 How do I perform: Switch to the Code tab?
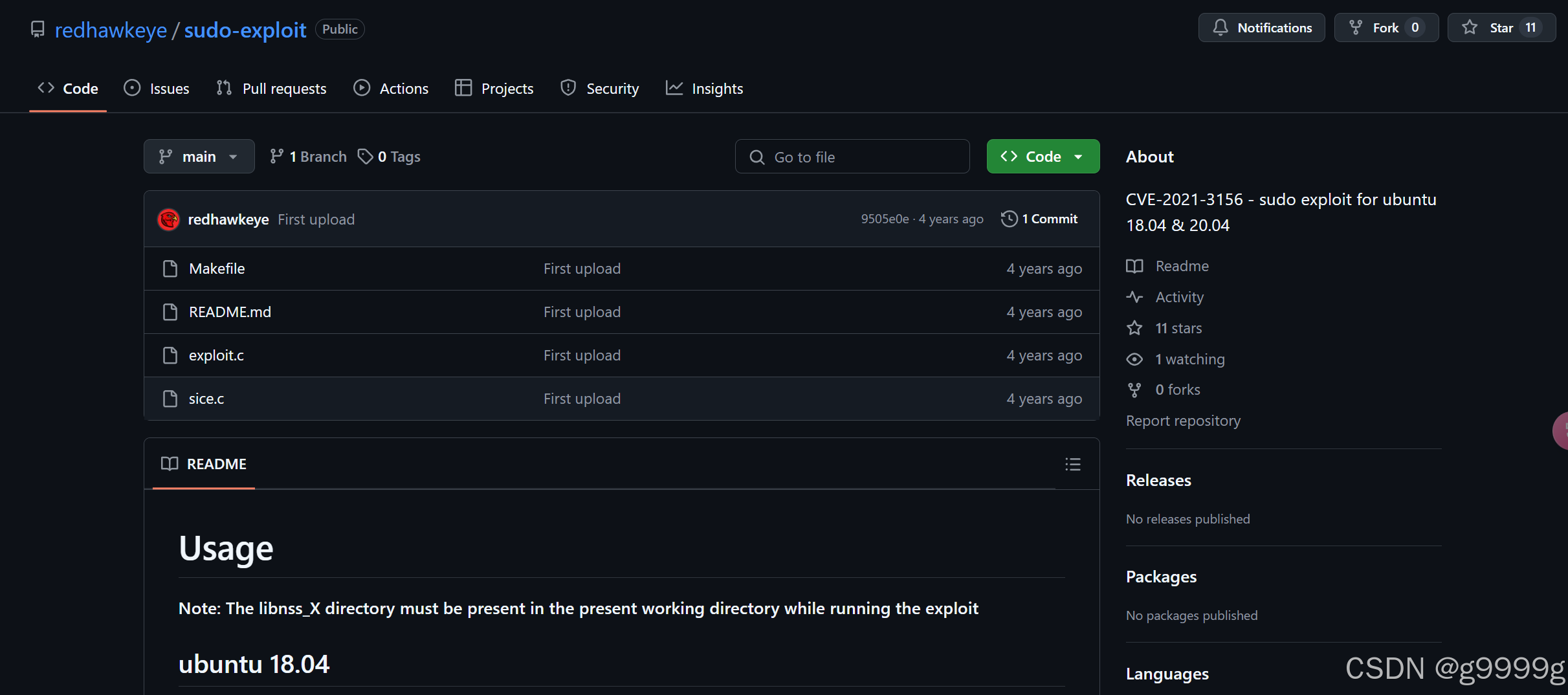click(68, 89)
